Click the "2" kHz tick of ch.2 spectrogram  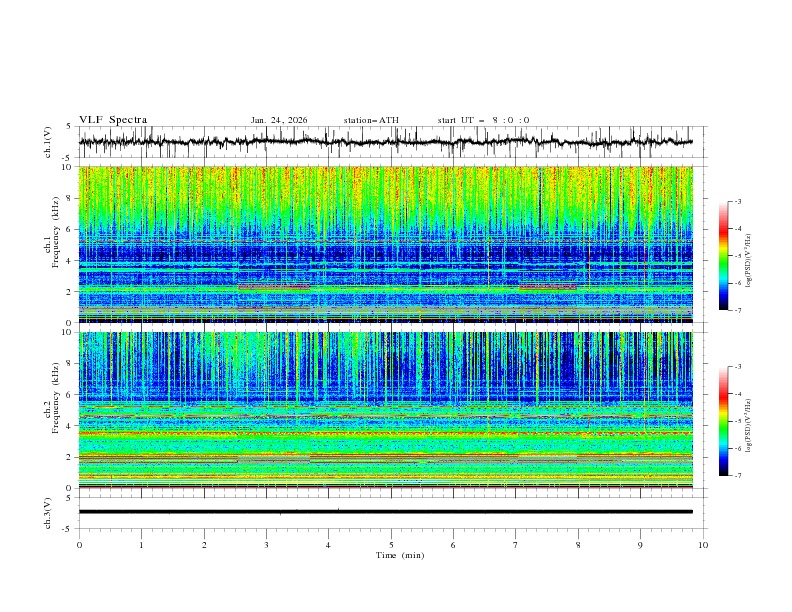click(70, 457)
